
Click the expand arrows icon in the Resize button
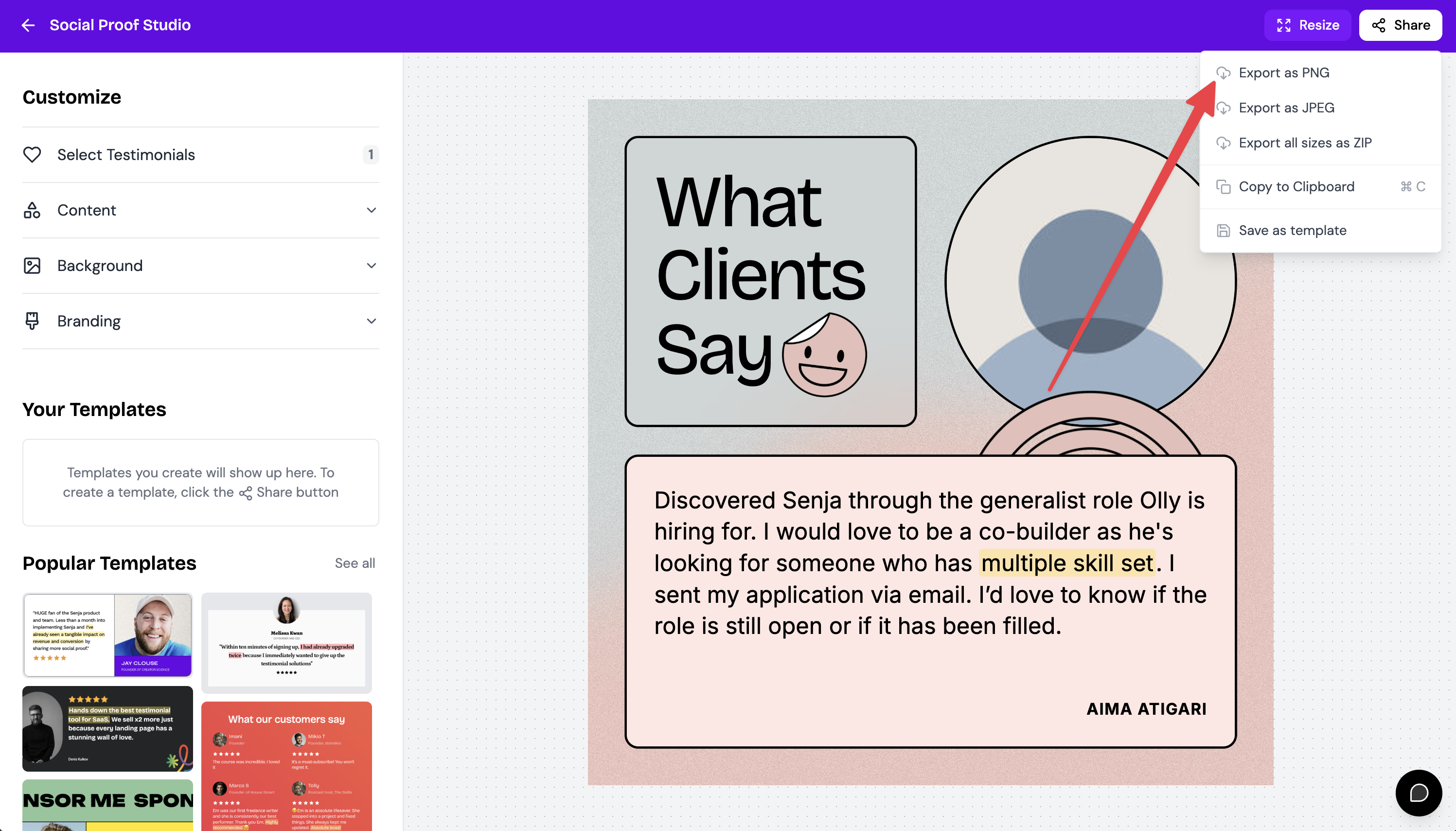pyautogui.click(x=1283, y=25)
